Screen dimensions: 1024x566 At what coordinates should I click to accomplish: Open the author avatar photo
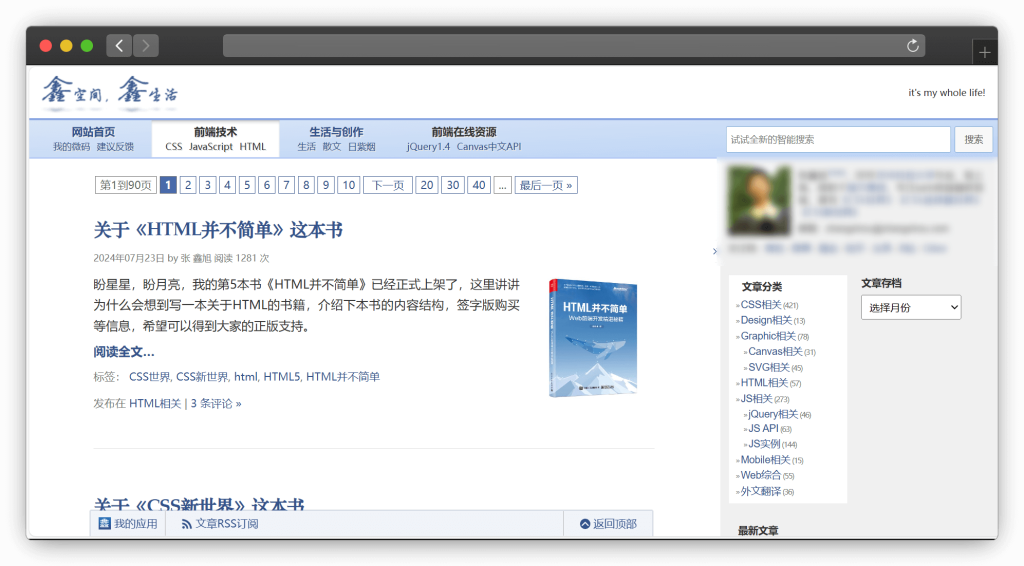[x=759, y=200]
